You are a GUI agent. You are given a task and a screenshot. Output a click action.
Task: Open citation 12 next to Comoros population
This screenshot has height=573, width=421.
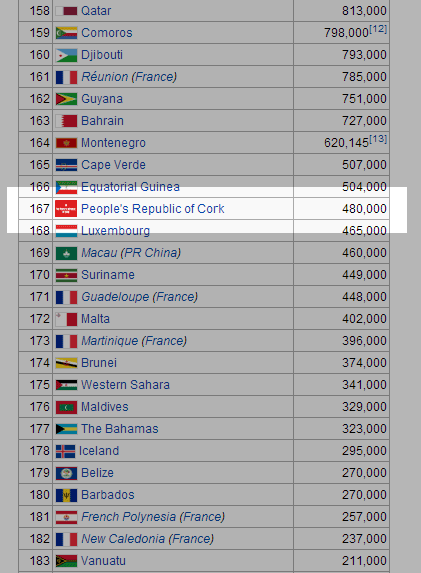point(378,29)
